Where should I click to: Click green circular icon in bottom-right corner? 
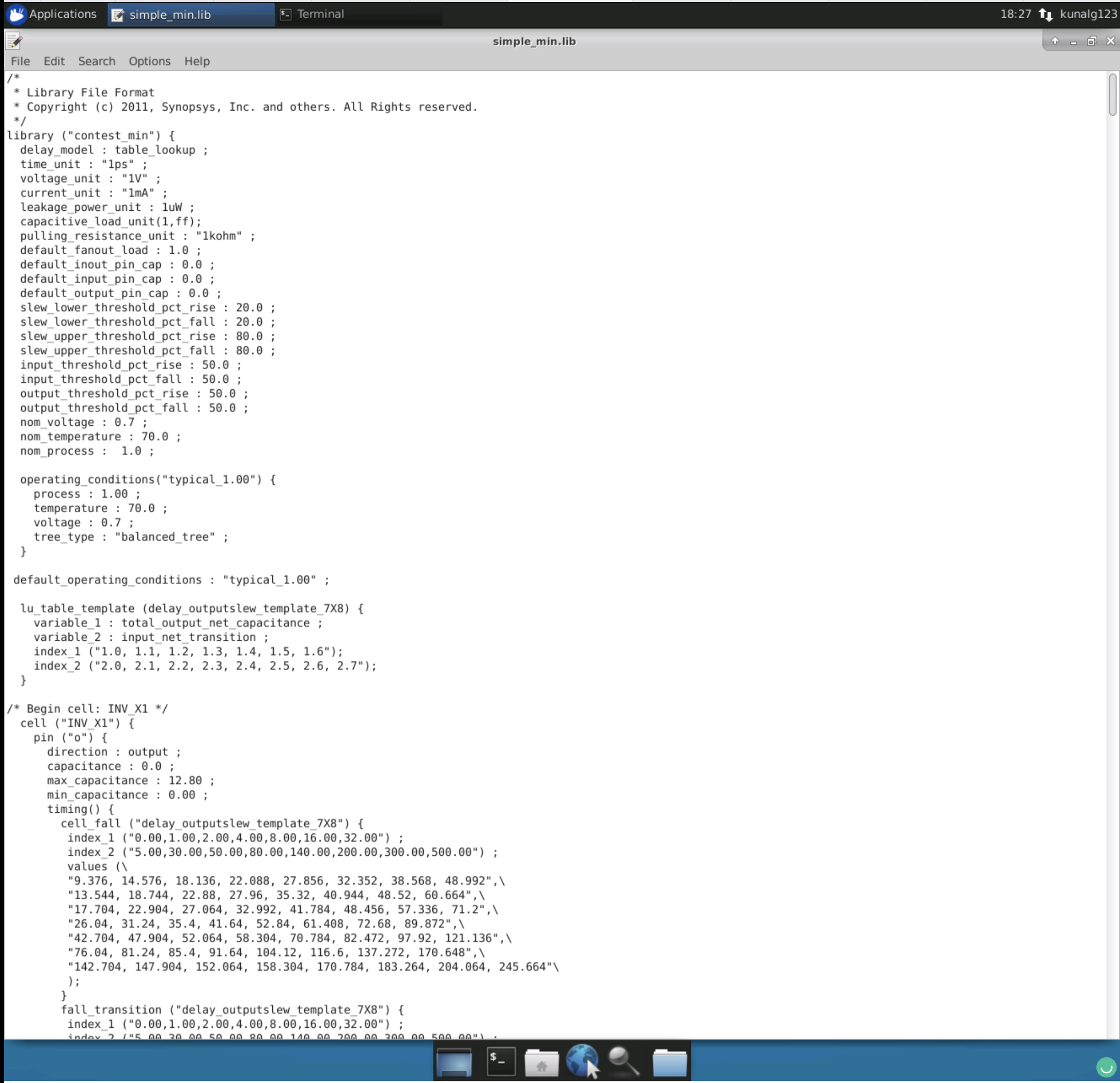click(1106, 1066)
